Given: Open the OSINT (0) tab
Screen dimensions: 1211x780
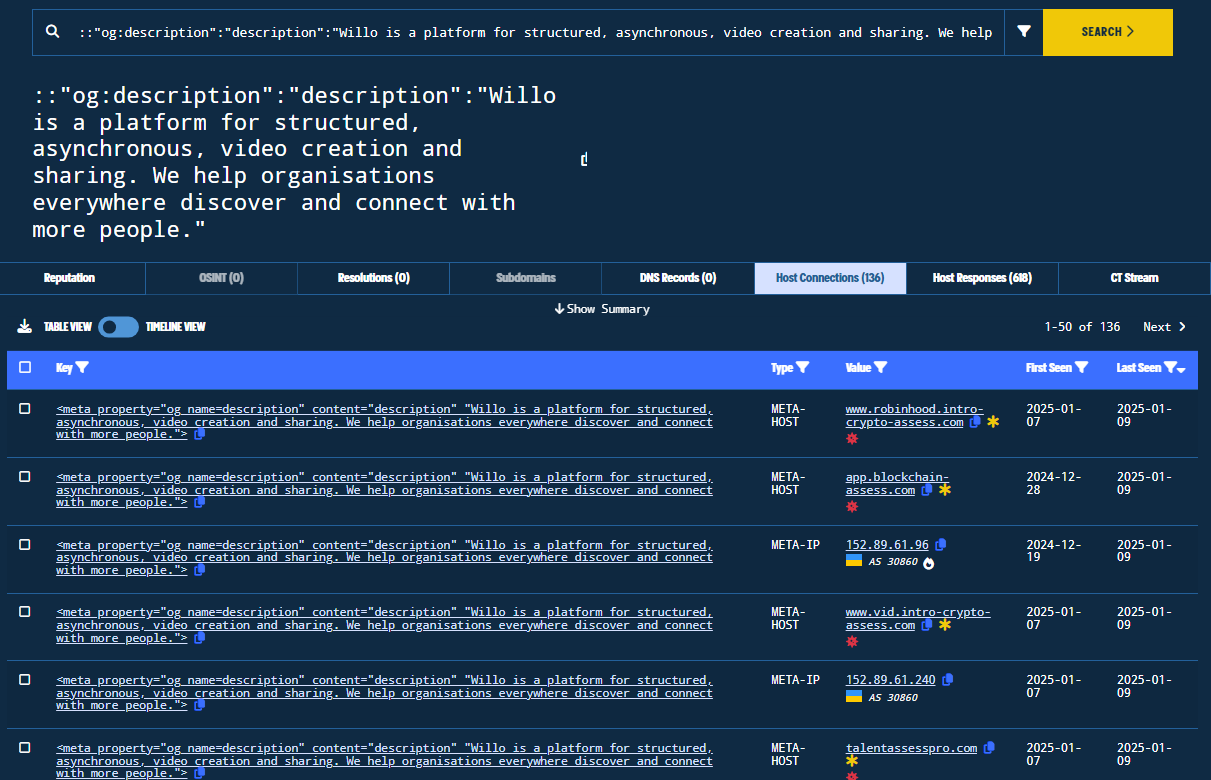Looking at the screenshot, I should (221, 278).
